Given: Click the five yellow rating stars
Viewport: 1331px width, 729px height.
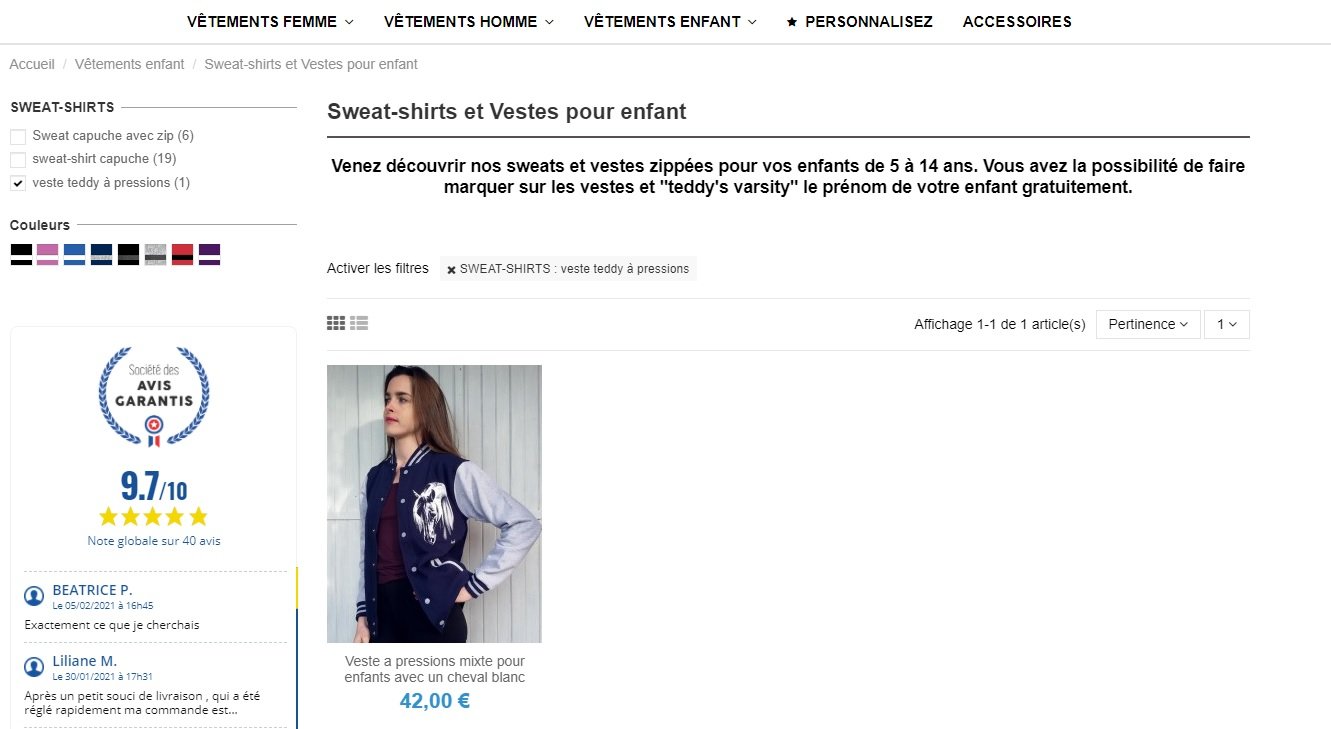Looking at the screenshot, I should coord(154,516).
